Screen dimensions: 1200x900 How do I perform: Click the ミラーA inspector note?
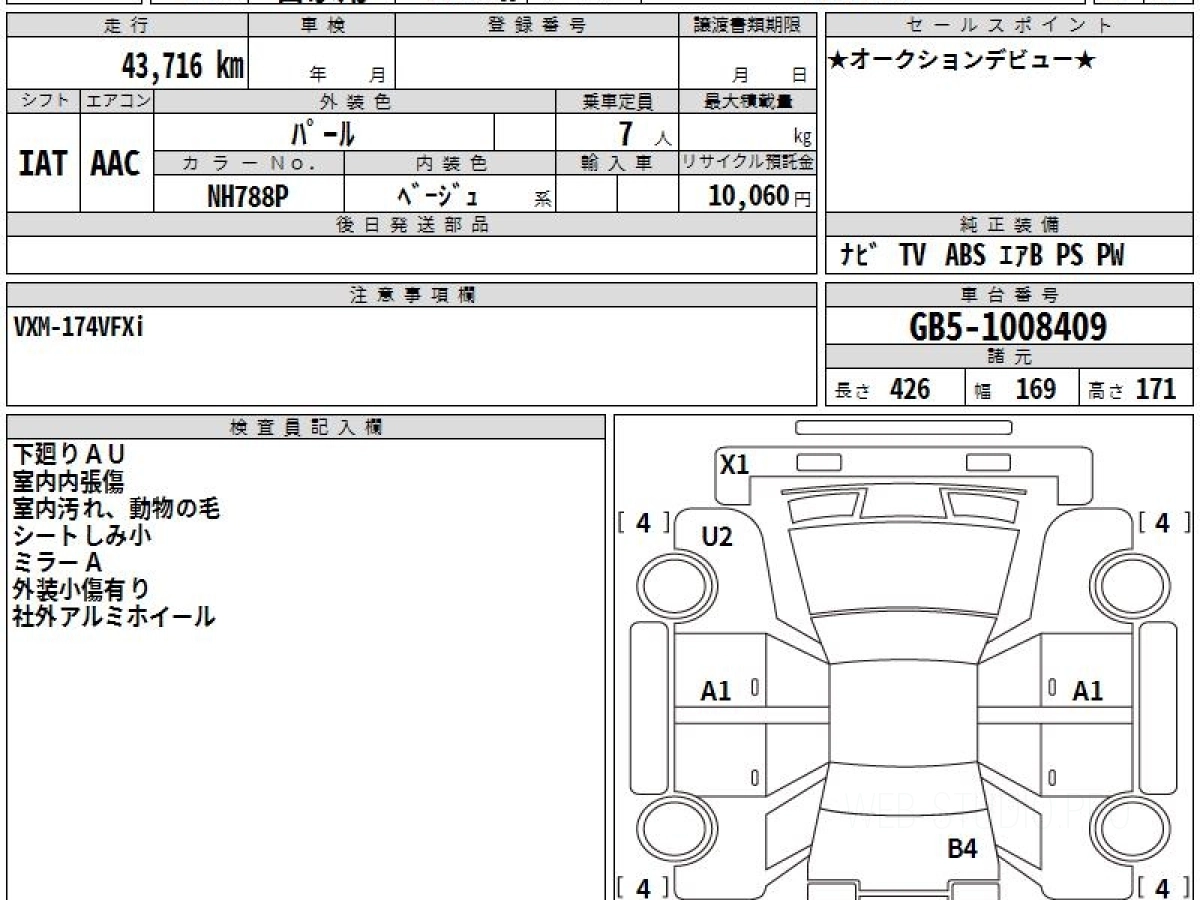(58, 563)
